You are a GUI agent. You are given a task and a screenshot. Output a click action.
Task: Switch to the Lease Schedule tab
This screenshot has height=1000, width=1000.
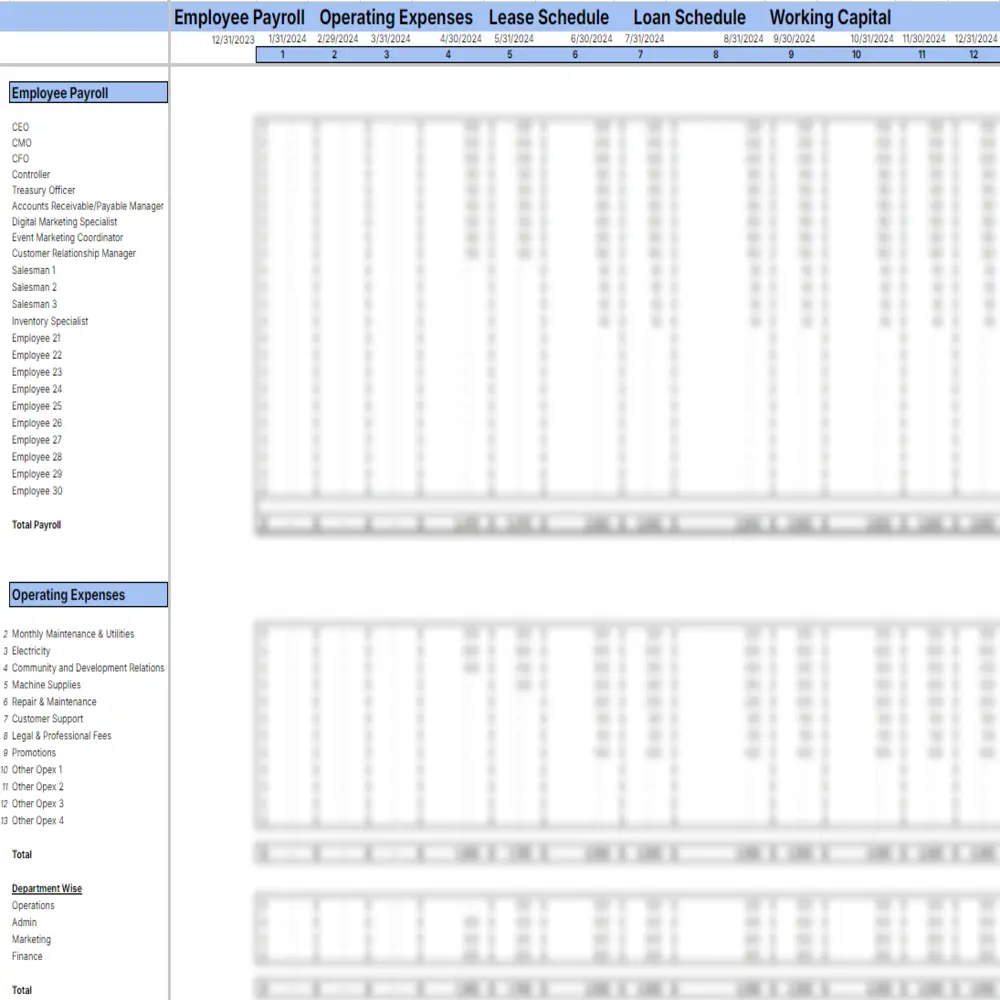coord(548,17)
